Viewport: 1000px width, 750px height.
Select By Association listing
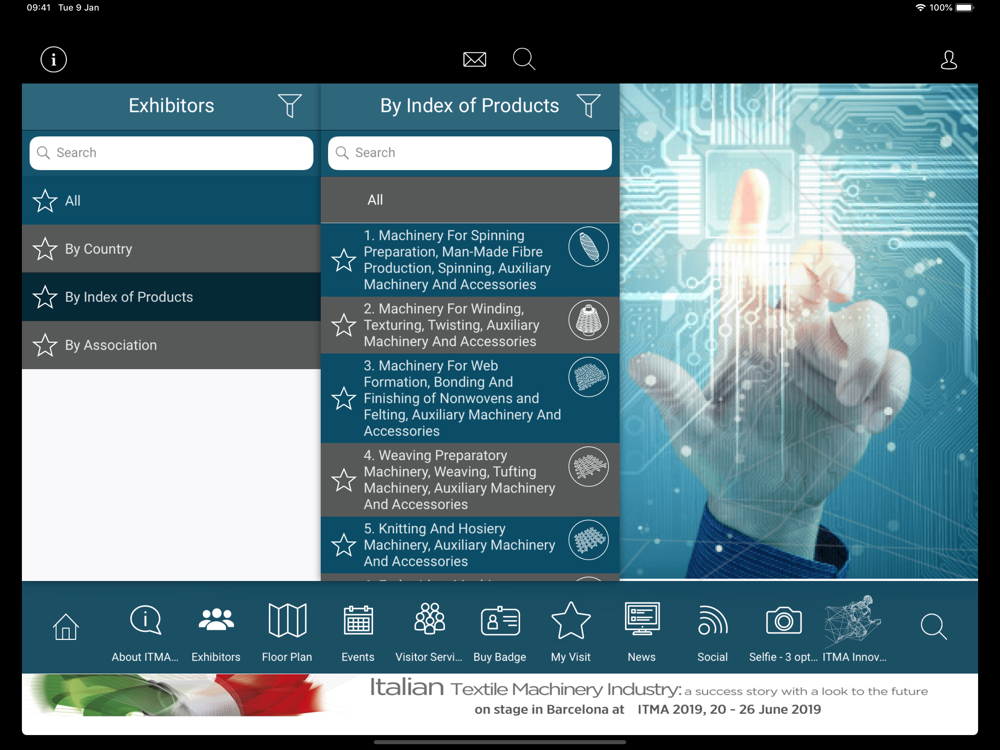tap(171, 345)
